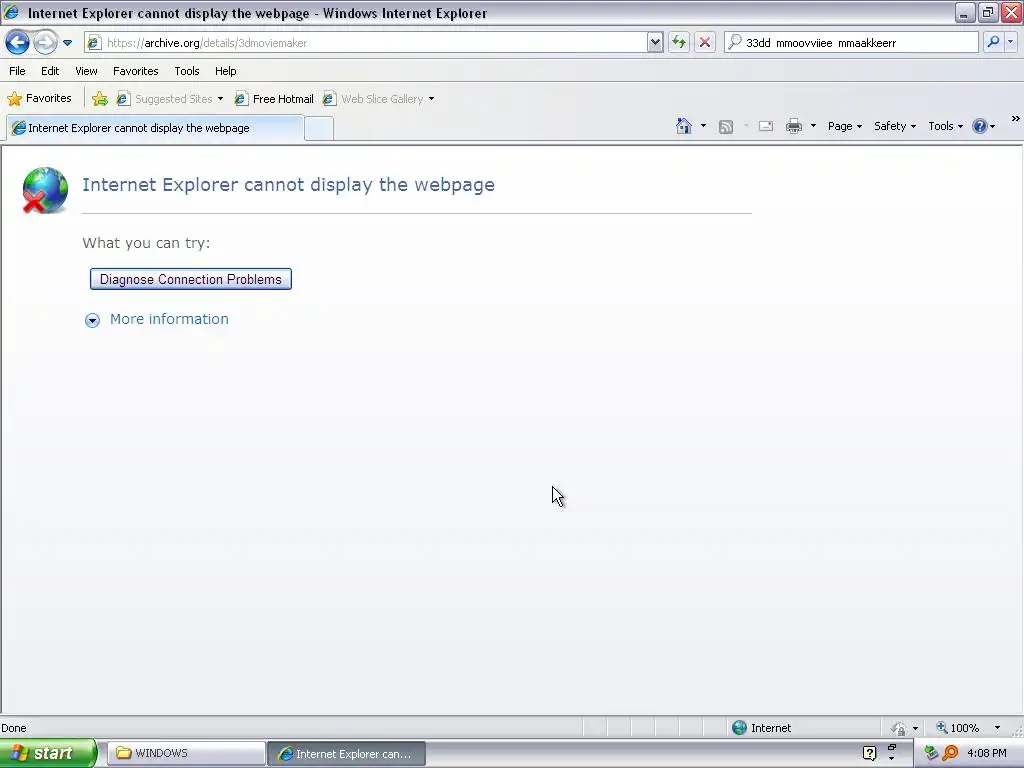Open a new blank tab
The width and height of the screenshot is (1024, 768).
click(x=319, y=129)
